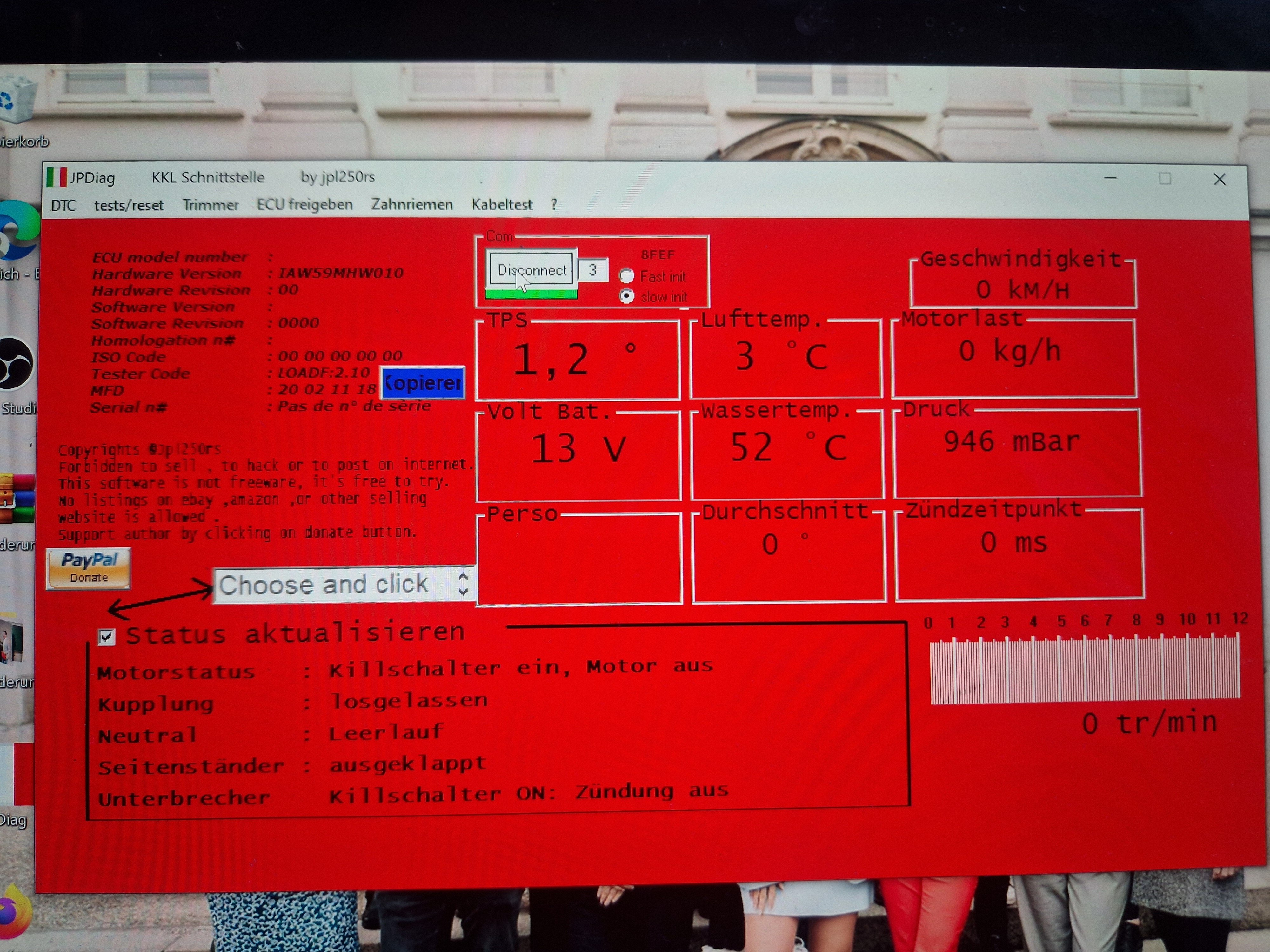Select the slow init radio button
1270x952 pixels.
pos(626,297)
